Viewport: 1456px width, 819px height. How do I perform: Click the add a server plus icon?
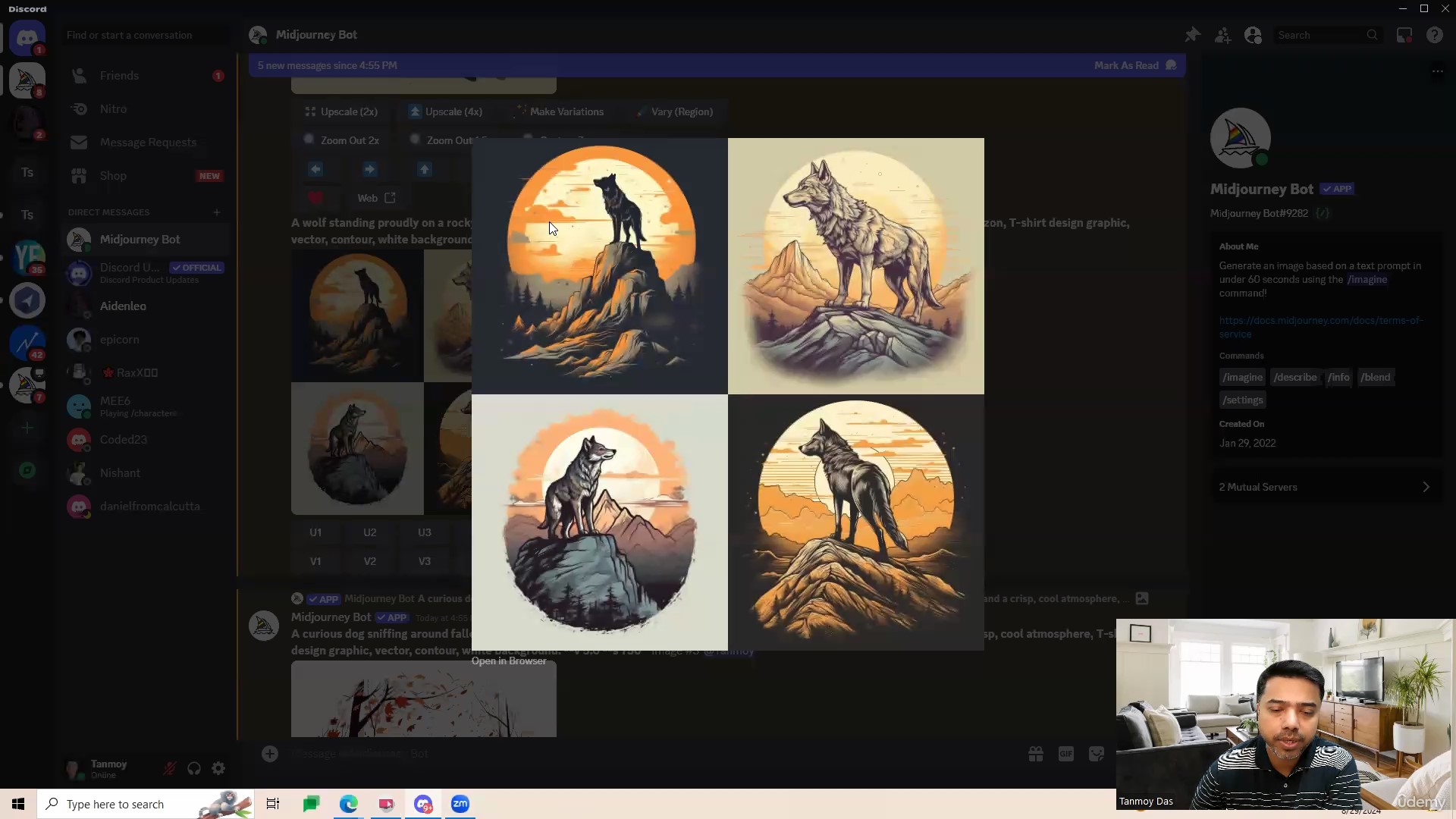pos(27,428)
